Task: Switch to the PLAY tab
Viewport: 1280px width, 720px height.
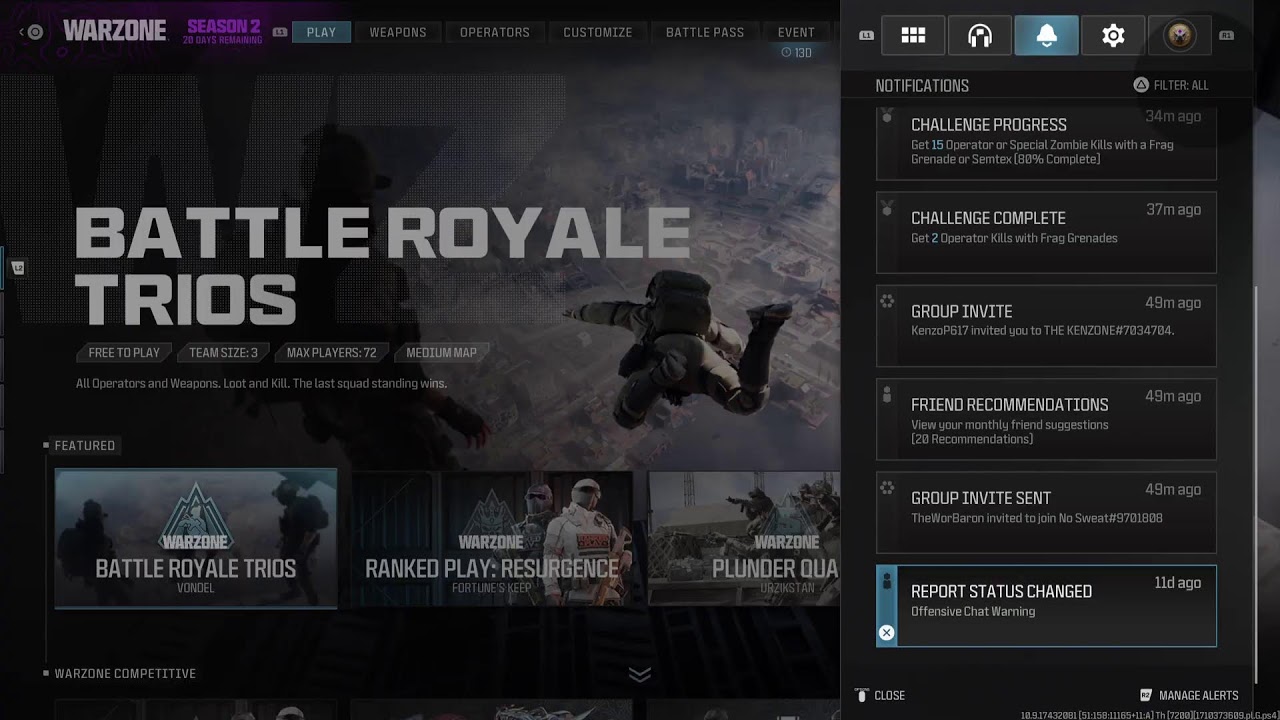Action: tap(321, 32)
